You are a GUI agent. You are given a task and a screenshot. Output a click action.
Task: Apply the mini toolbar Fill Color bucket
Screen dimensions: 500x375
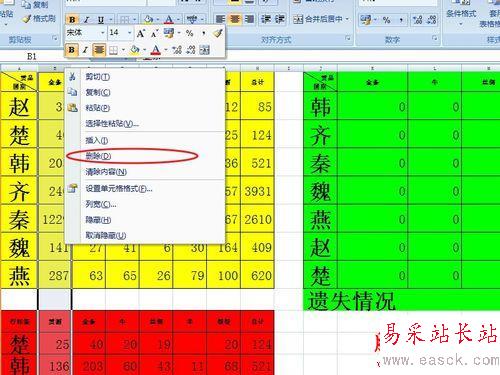pos(135,50)
